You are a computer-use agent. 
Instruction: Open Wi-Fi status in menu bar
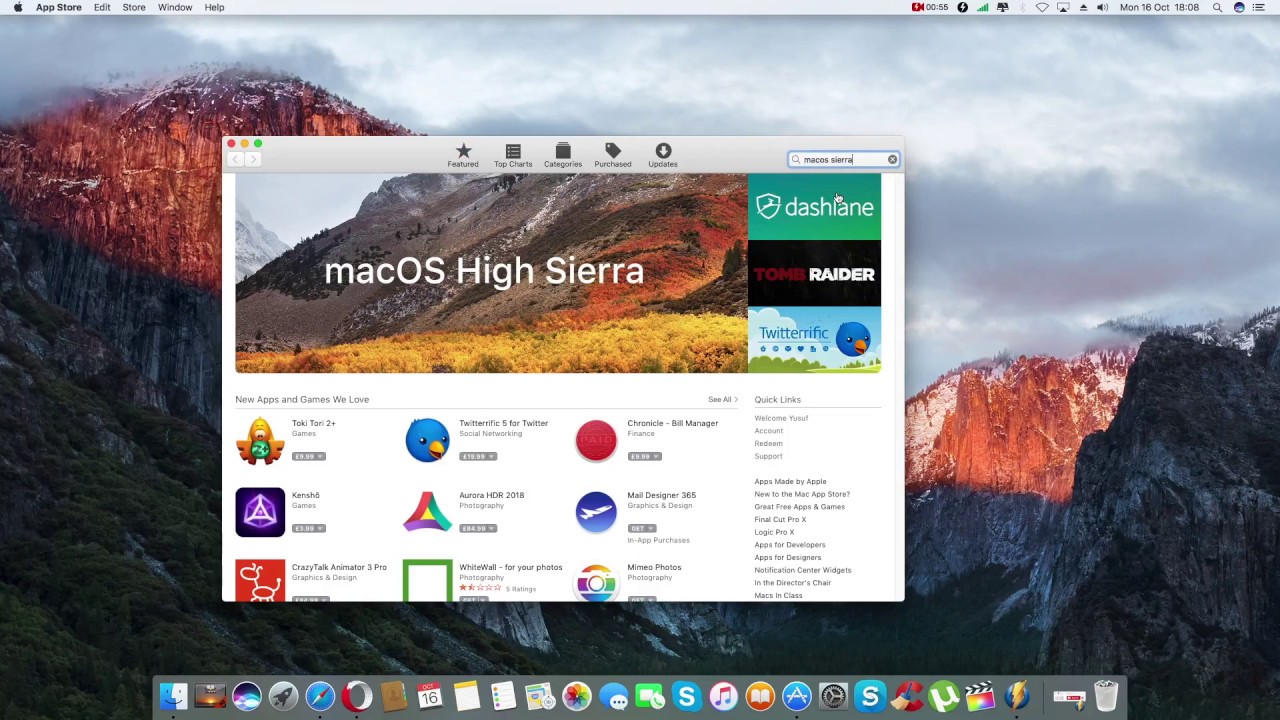1042,7
